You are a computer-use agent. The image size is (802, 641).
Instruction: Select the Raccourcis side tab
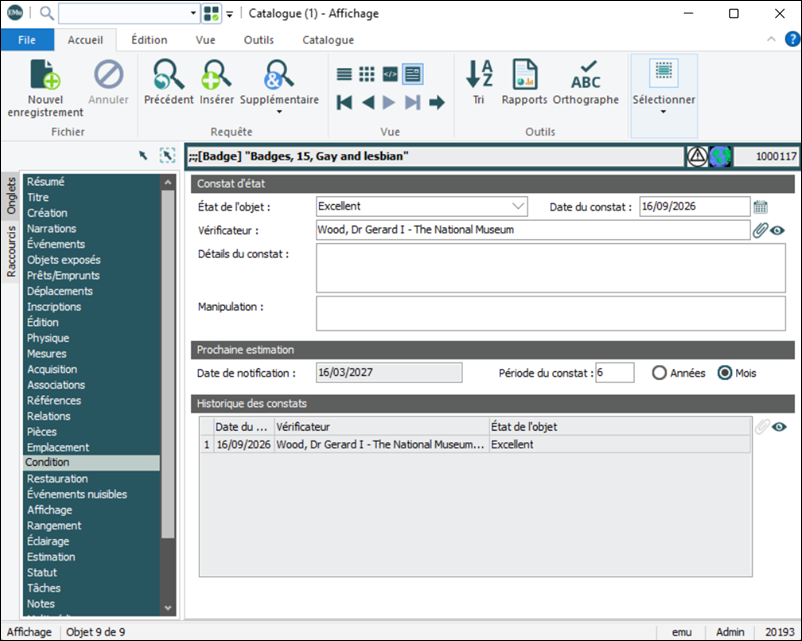tap(11, 251)
